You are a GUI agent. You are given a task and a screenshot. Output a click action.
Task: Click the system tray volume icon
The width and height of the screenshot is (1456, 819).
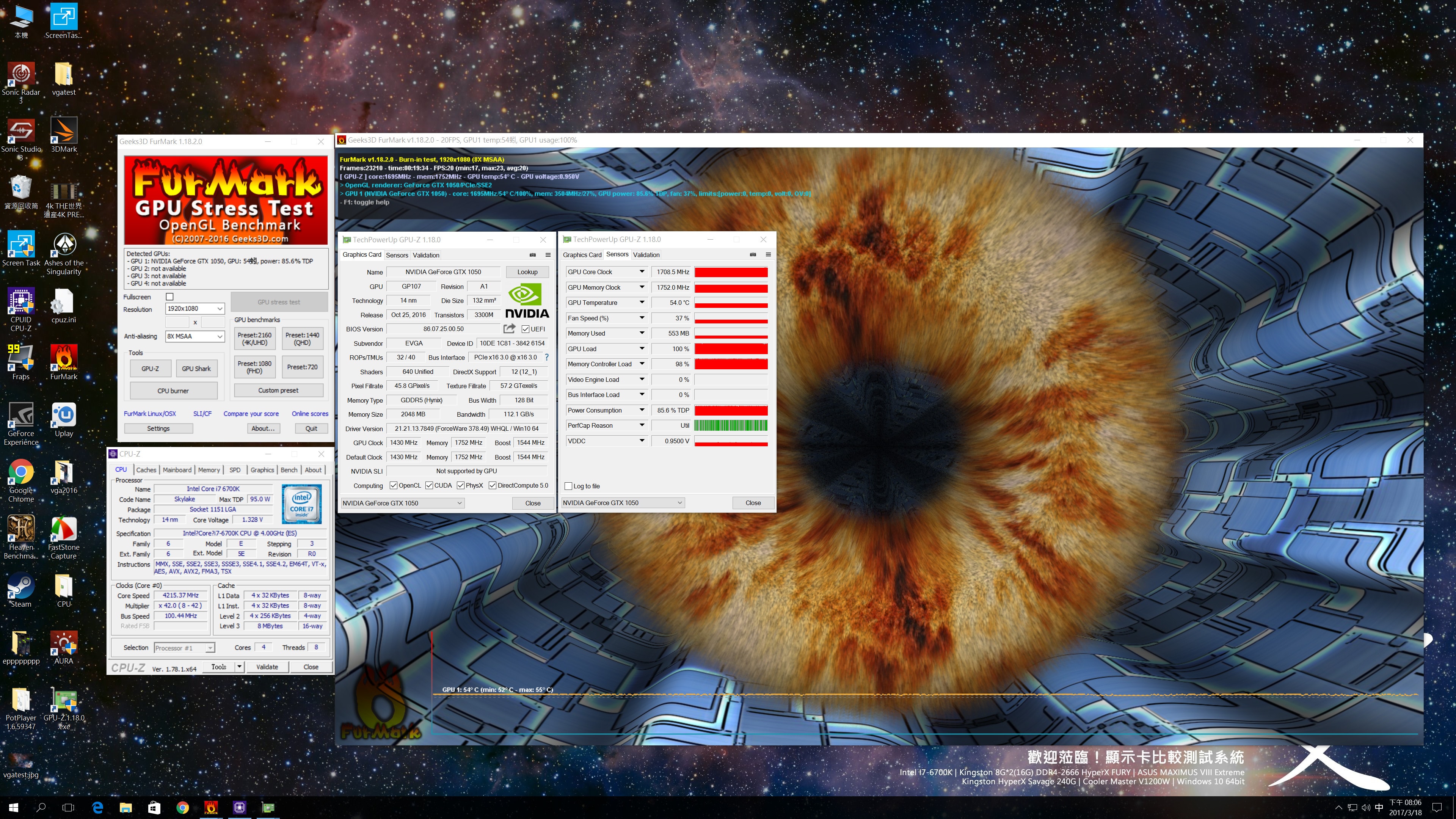click(x=1365, y=808)
